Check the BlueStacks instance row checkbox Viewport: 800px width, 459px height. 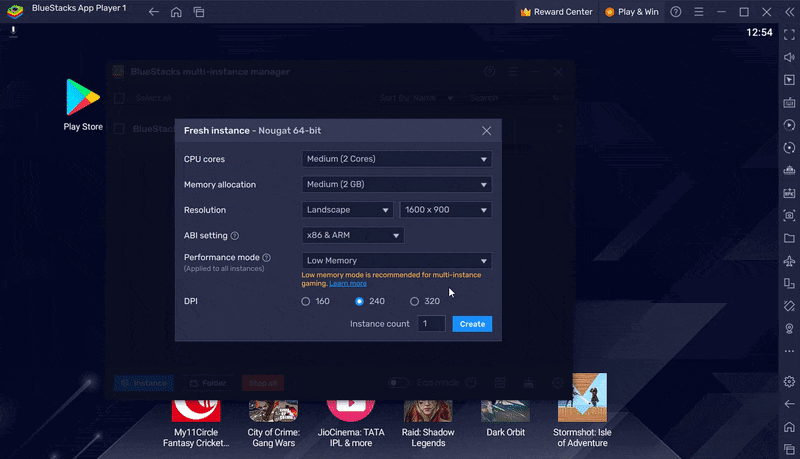119,129
